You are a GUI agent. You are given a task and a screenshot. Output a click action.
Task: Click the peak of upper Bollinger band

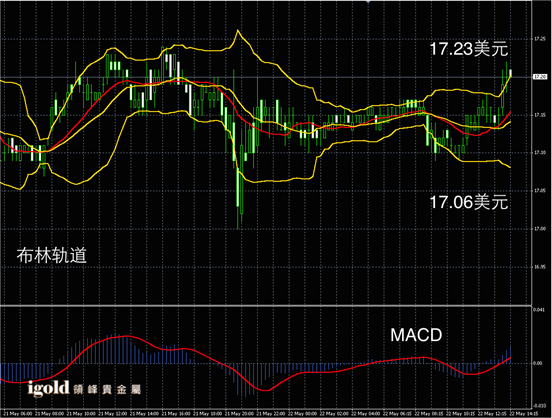coord(238,30)
